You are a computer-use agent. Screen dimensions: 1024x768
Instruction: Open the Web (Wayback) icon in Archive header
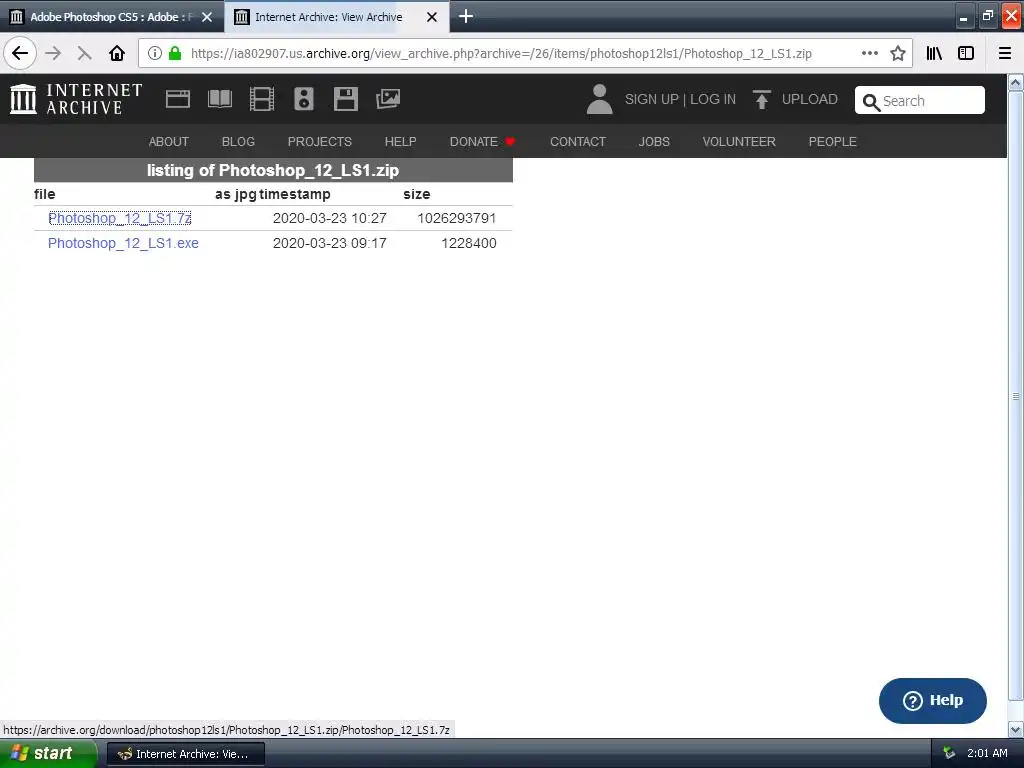coord(178,99)
